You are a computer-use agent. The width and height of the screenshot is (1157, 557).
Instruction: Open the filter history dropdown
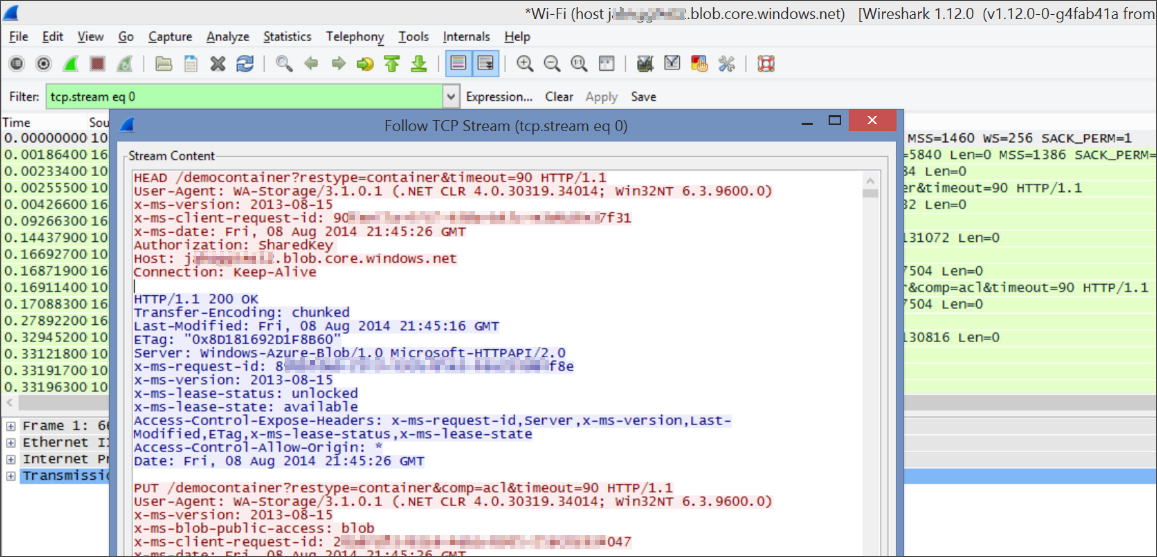pyautogui.click(x=452, y=97)
